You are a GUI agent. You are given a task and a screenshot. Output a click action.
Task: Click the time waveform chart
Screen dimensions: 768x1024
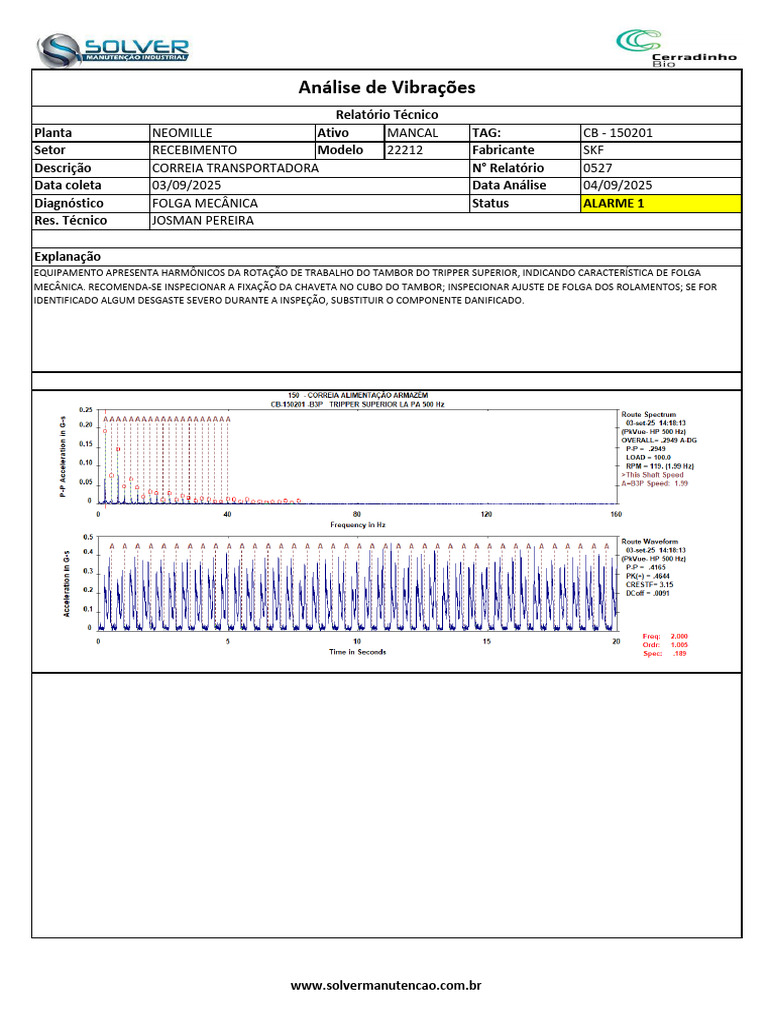tap(358, 584)
